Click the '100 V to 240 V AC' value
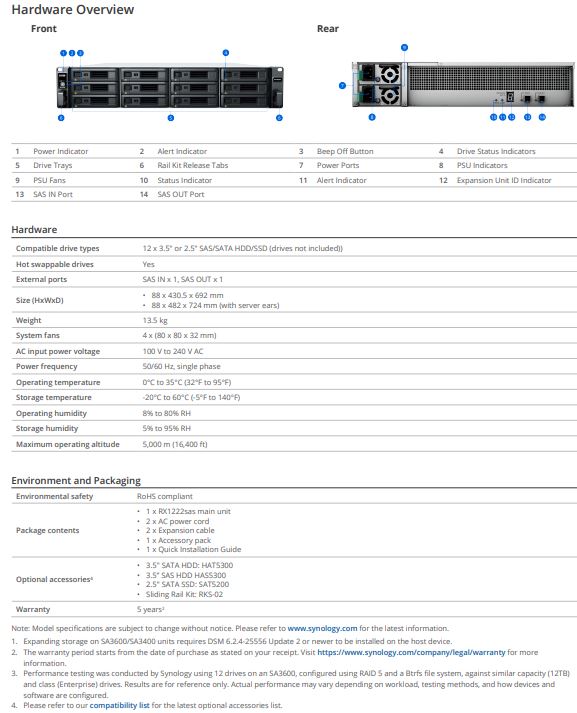The height and width of the screenshot is (713, 577). coord(173,351)
